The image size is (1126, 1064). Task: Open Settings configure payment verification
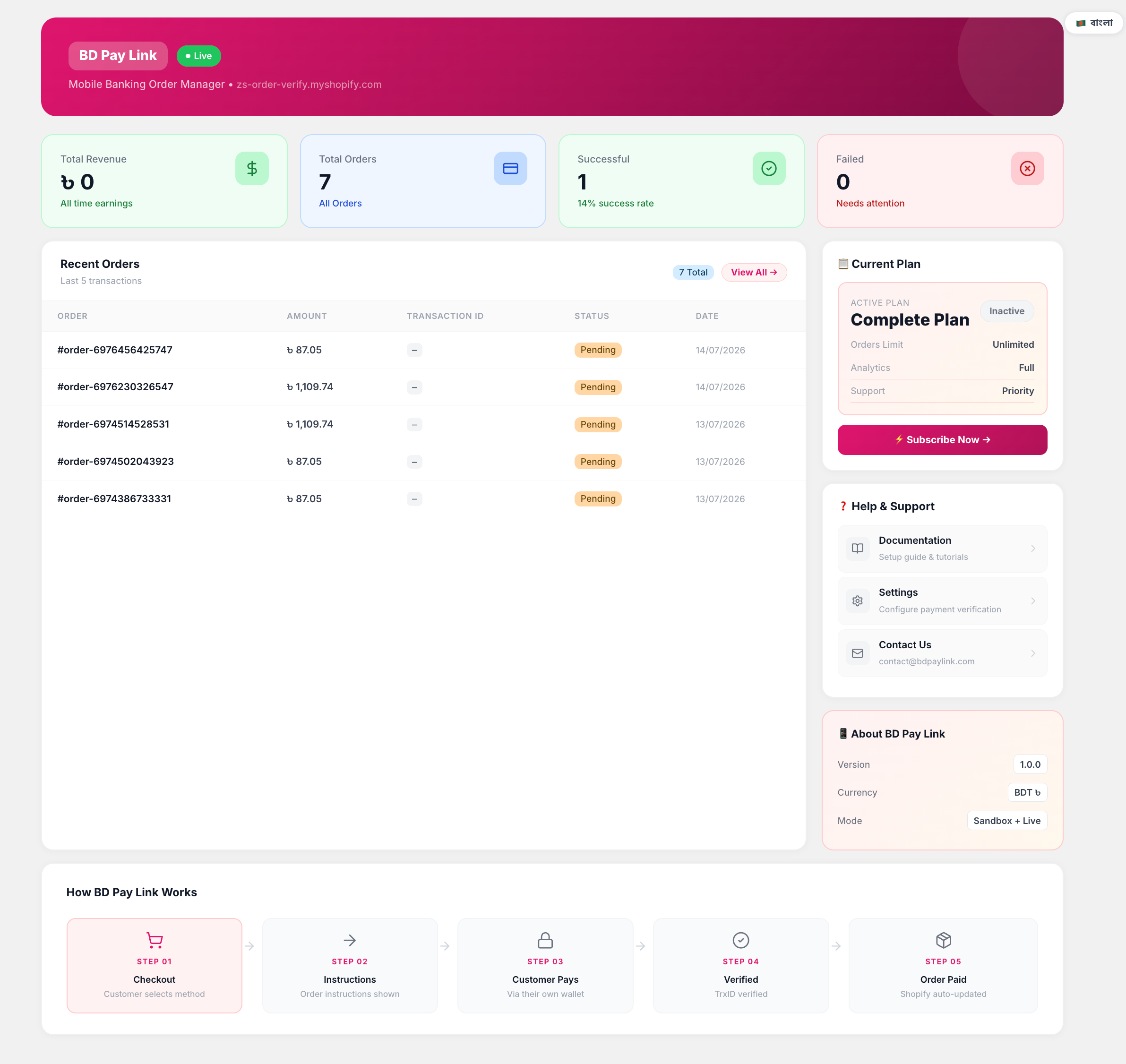[x=942, y=601]
